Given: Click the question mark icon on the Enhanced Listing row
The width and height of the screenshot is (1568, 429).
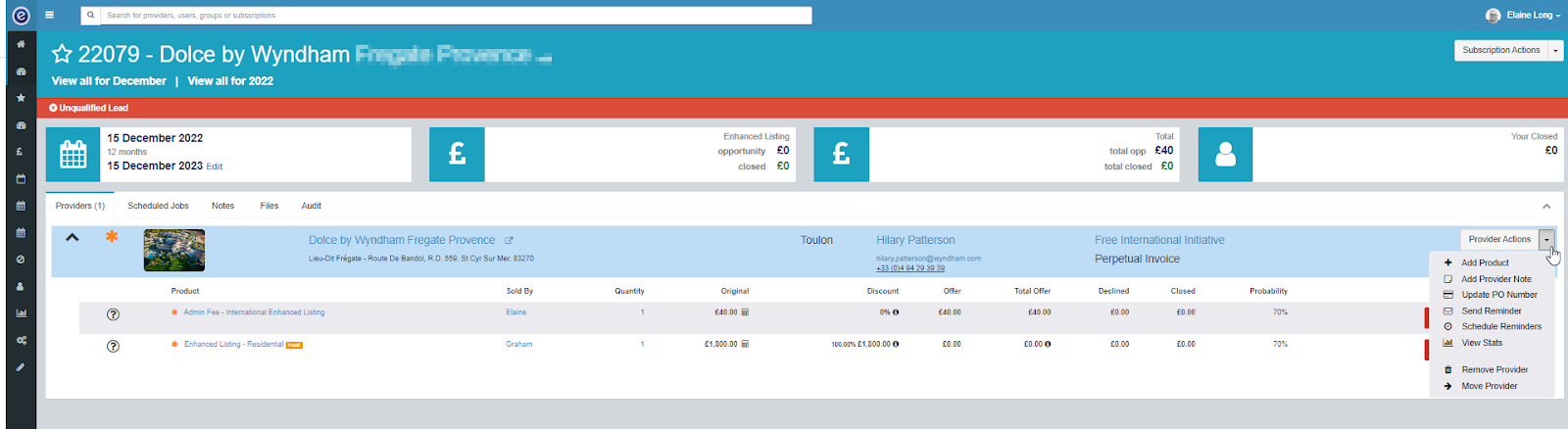Looking at the screenshot, I should [113, 346].
